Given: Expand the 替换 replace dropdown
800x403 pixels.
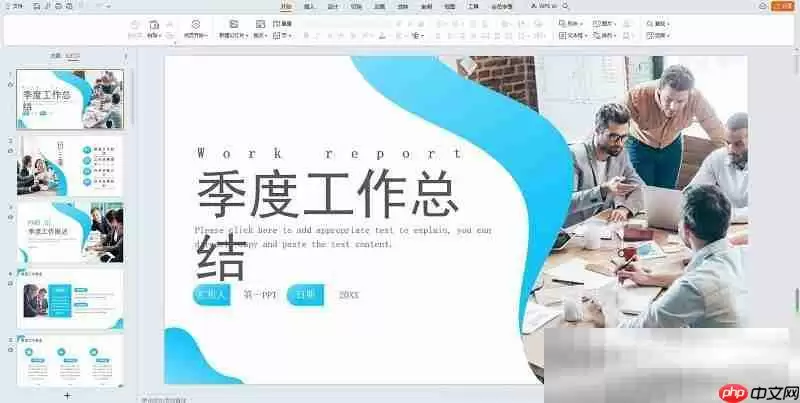Looking at the screenshot, I should point(658,36).
